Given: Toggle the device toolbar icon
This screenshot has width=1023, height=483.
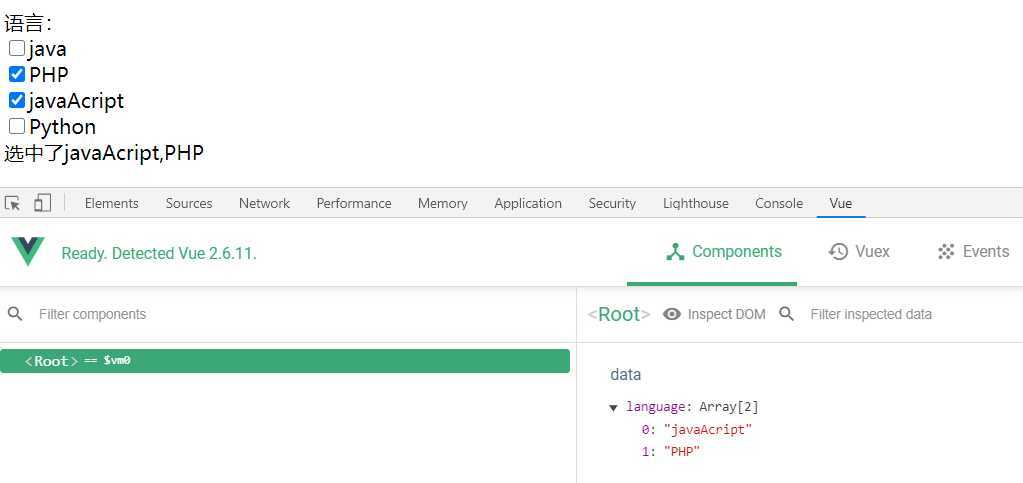Looking at the screenshot, I should click(42, 203).
